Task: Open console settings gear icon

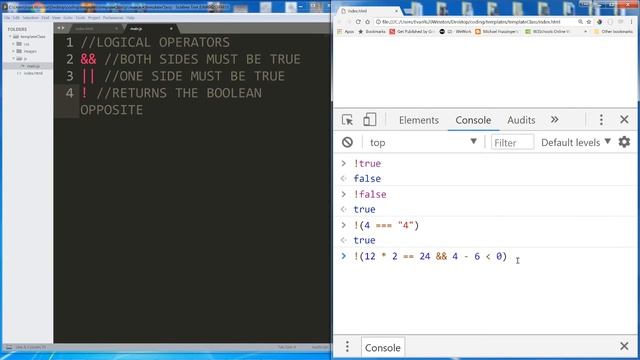Action: tap(624, 142)
